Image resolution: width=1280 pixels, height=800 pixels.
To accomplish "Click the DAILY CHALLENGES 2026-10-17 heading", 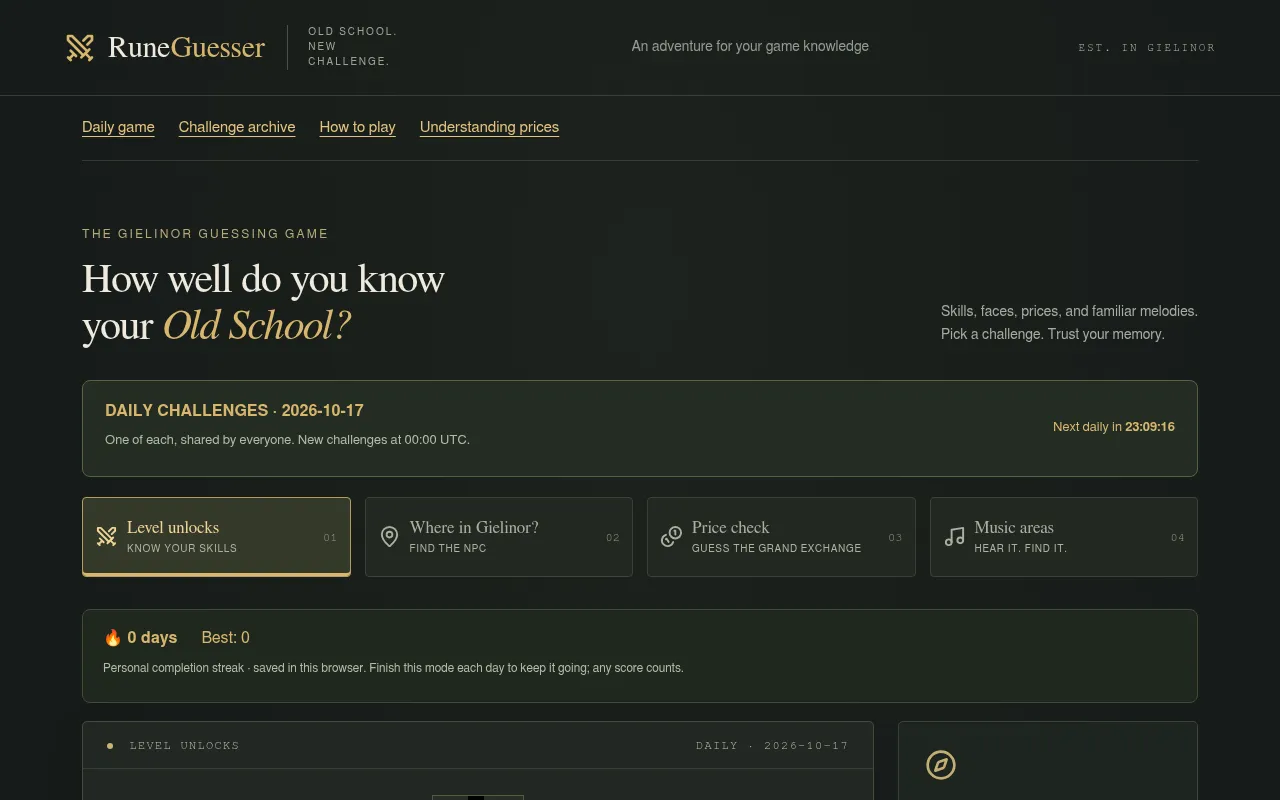I will click(x=234, y=410).
